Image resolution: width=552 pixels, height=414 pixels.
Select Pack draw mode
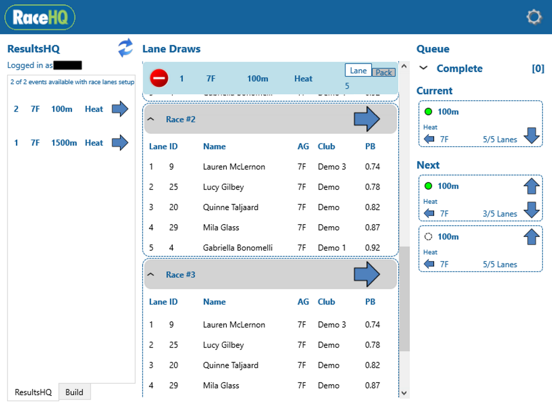tap(384, 72)
